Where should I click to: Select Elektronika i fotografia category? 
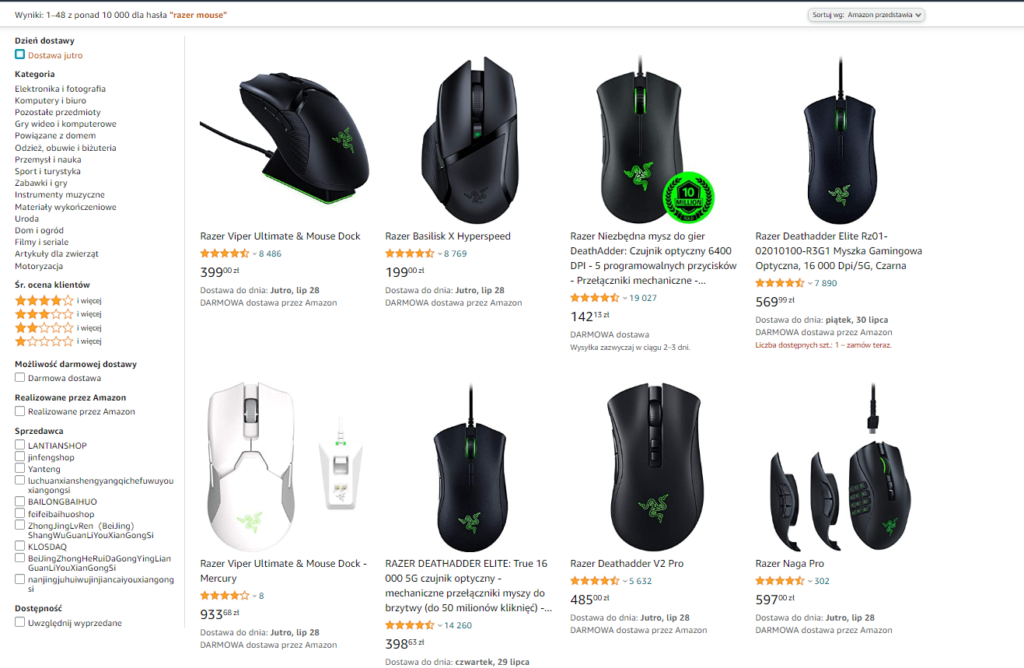point(60,89)
